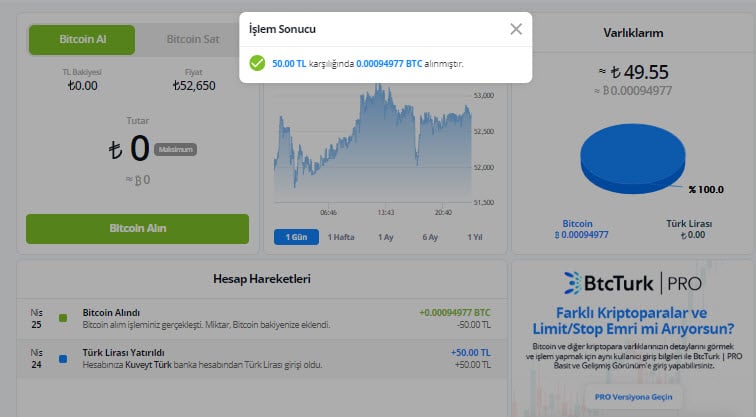The image size is (756, 417).
Task: Switch to the Bitcoin Al tab
Action: point(82,40)
